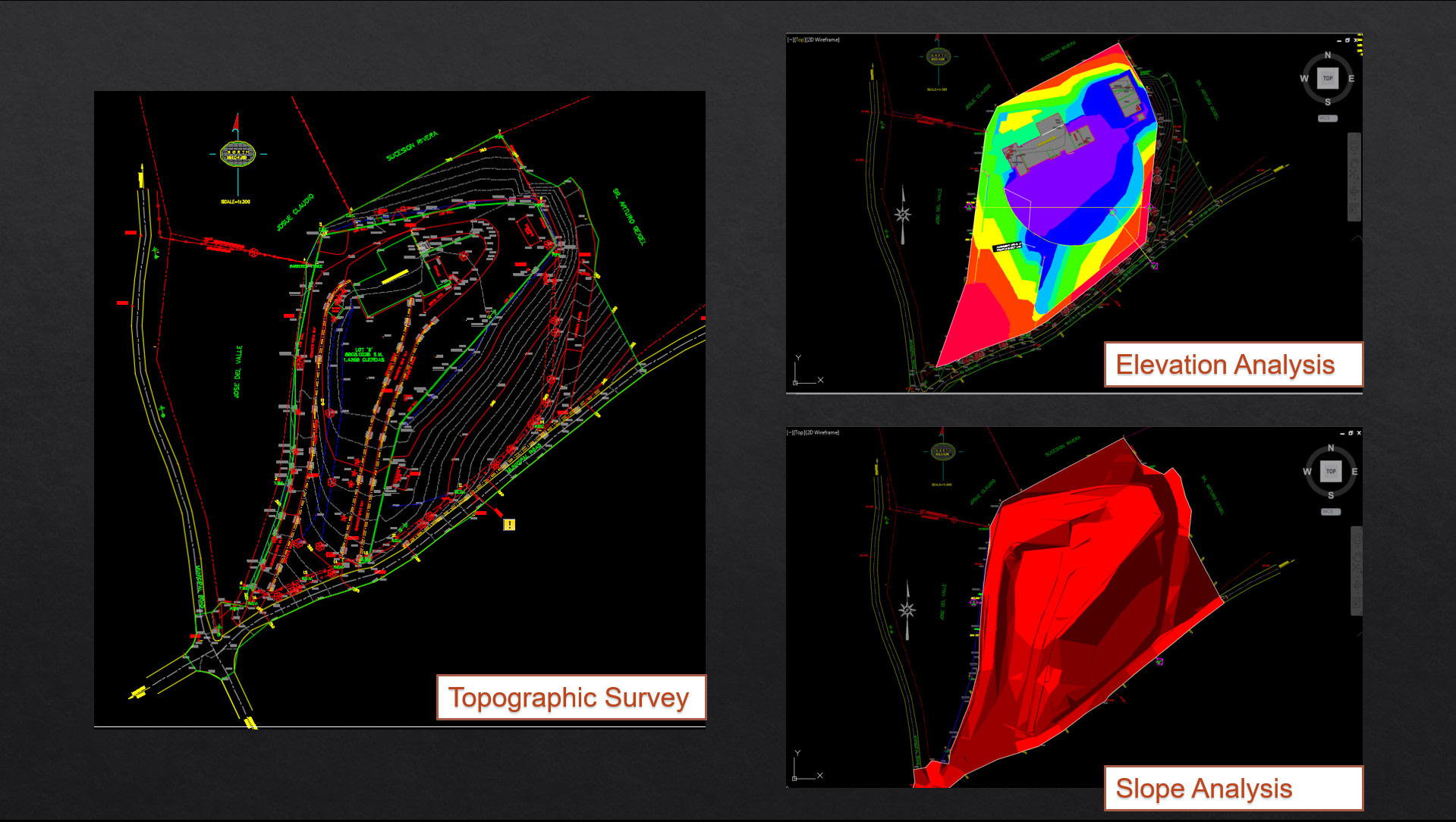
Task: Open the [-] viewport controls menu in Elevation Analysis
Action: click(x=791, y=39)
